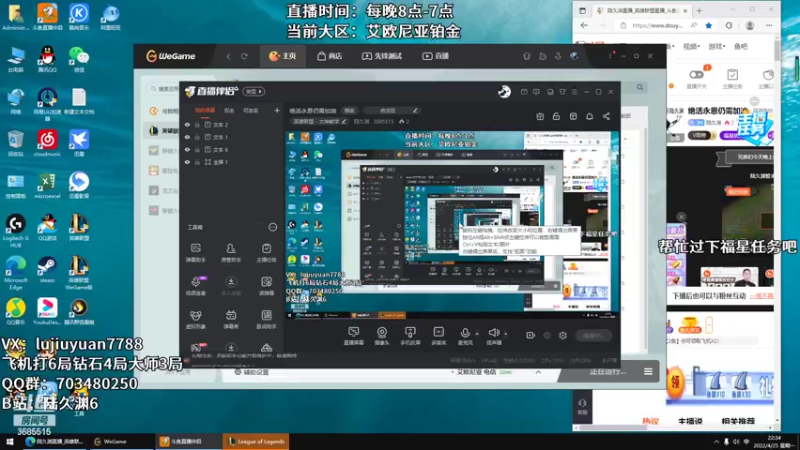The image size is (800, 450).
Task: Add a 摄像头 camera source
Action: tap(382, 336)
